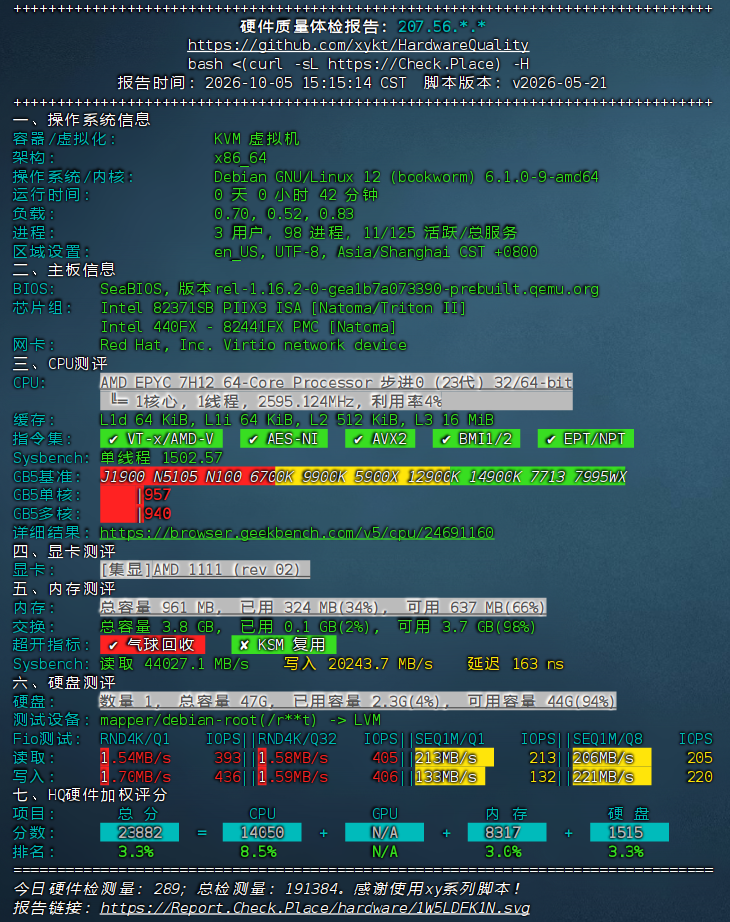Click the AMD 1111 (rev 02) graphics entry
The width and height of the screenshot is (730, 922).
tap(205, 570)
